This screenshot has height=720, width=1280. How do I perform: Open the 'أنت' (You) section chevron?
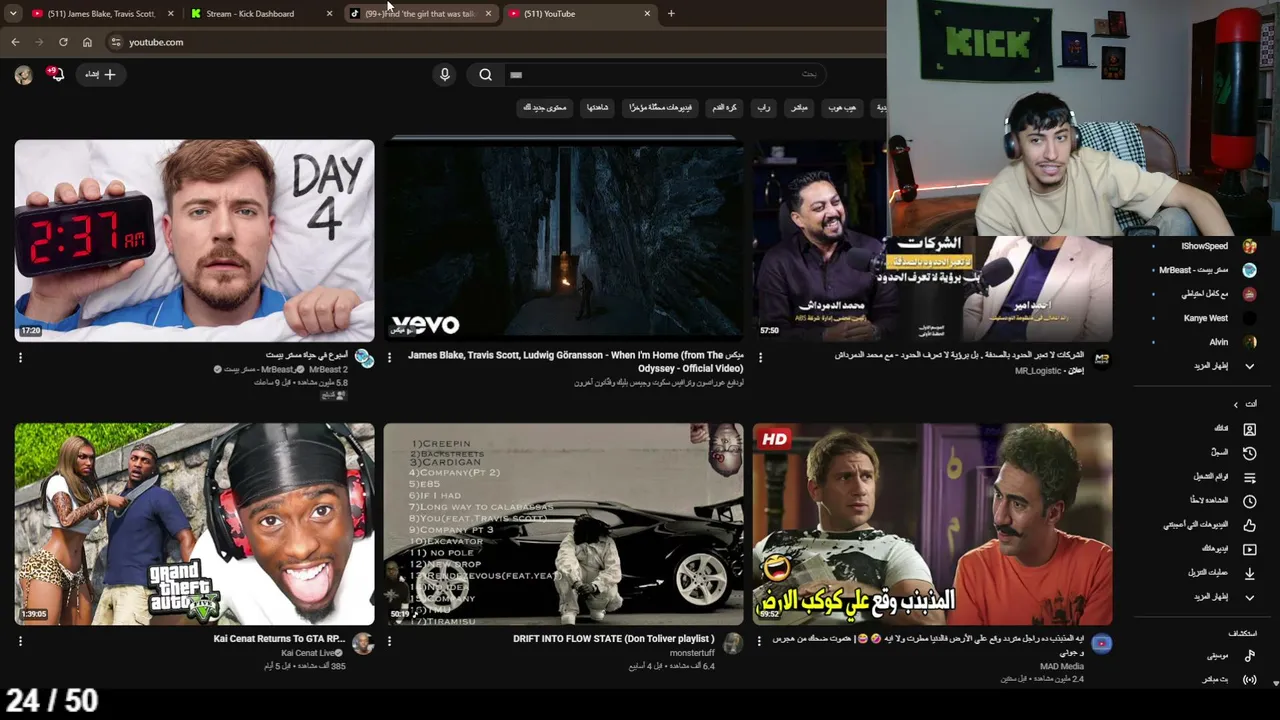pos(1235,404)
